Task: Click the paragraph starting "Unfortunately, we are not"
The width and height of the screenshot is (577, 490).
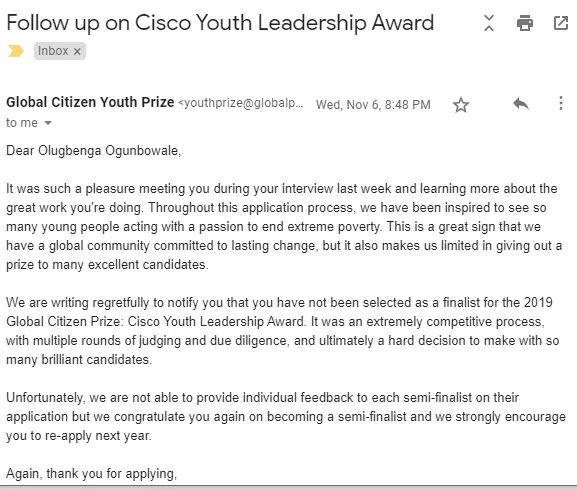Action: tap(286, 417)
